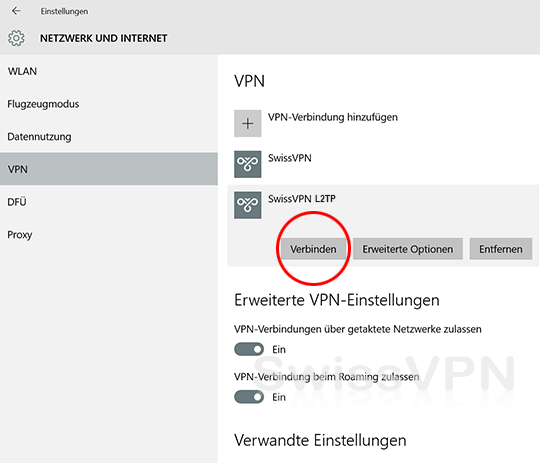The height and width of the screenshot is (463, 540).
Task: Select VPN in the sidebar
Action: tap(109, 169)
